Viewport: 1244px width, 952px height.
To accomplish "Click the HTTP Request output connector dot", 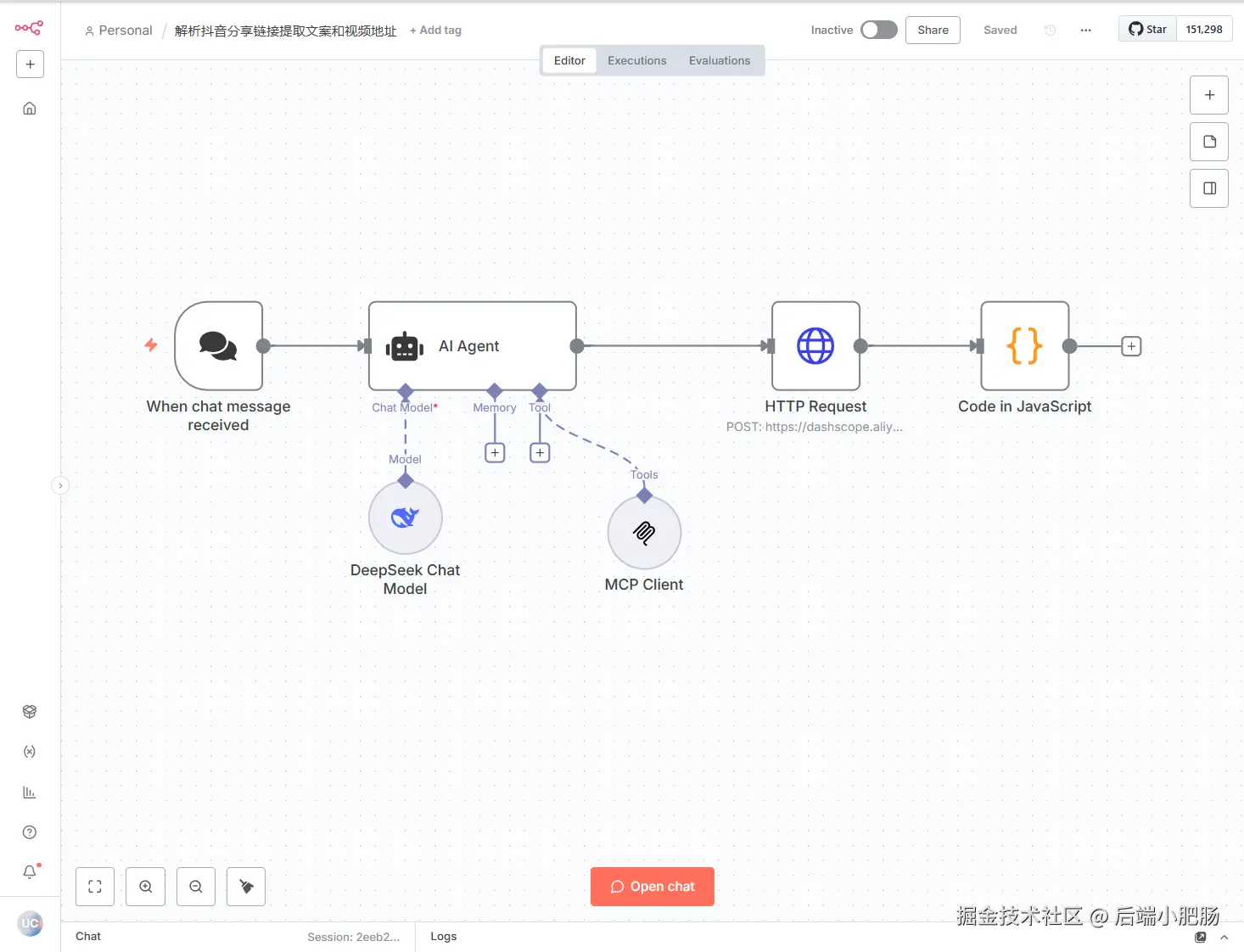I will pyautogui.click(x=860, y=346).
